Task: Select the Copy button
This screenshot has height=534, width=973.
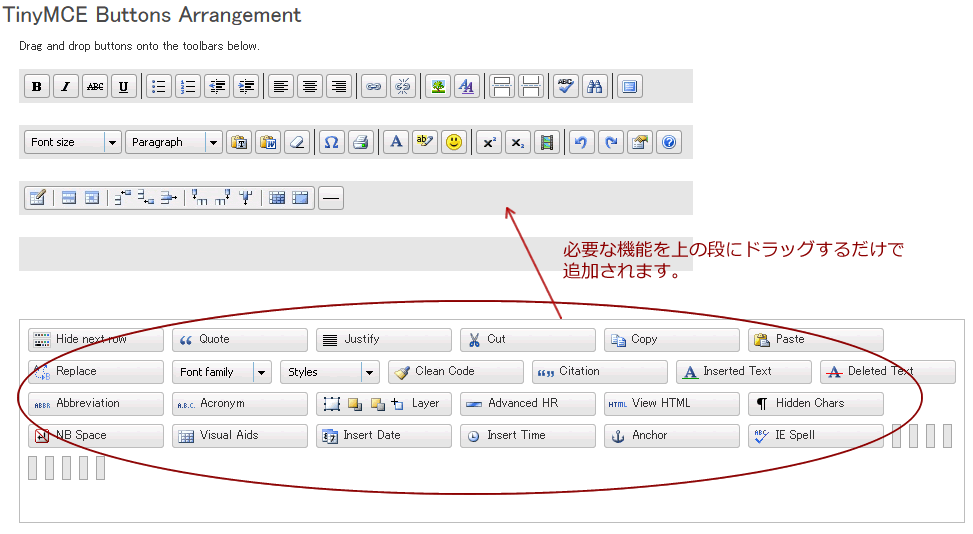Action: [671, 340]
